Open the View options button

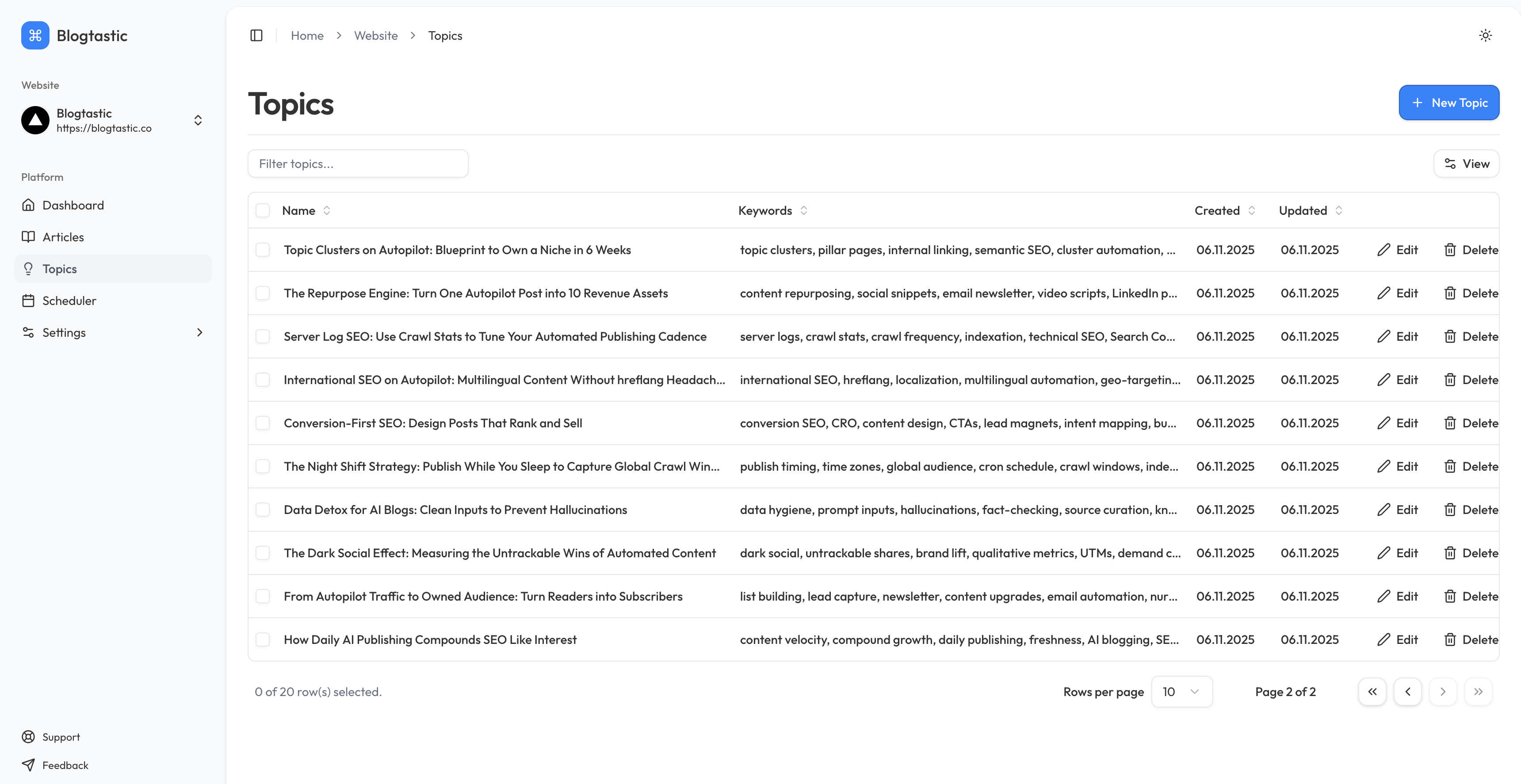click(x=1466, y=164)
